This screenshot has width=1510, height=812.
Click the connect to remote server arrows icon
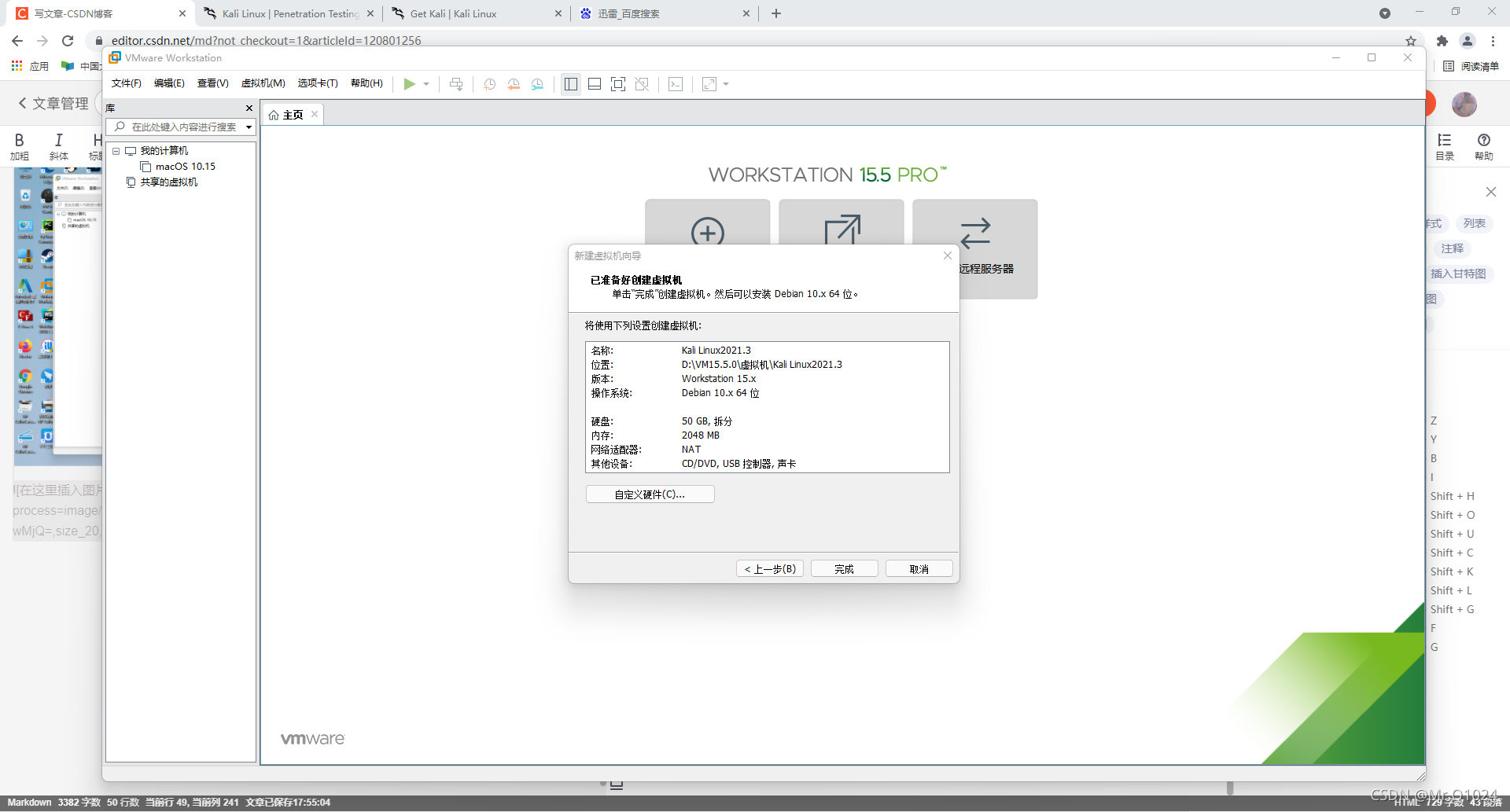click(x=975, y=233)
